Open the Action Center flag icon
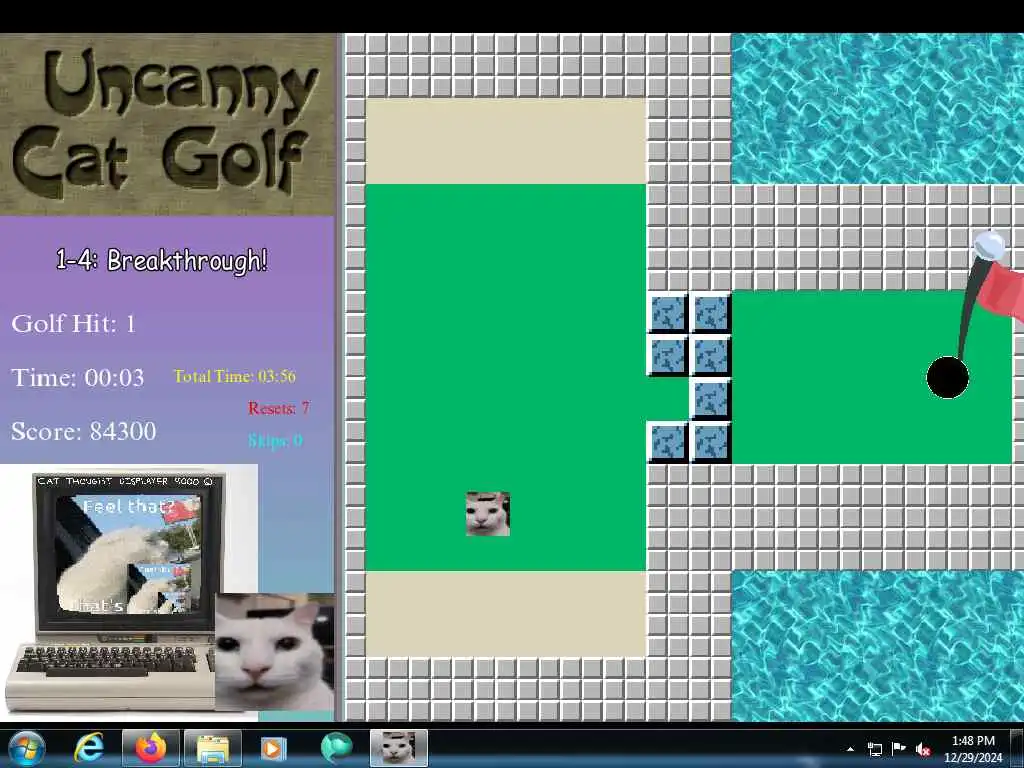Image resolution: width=1024 pixels, height=768 pixels. pos(899,748)
